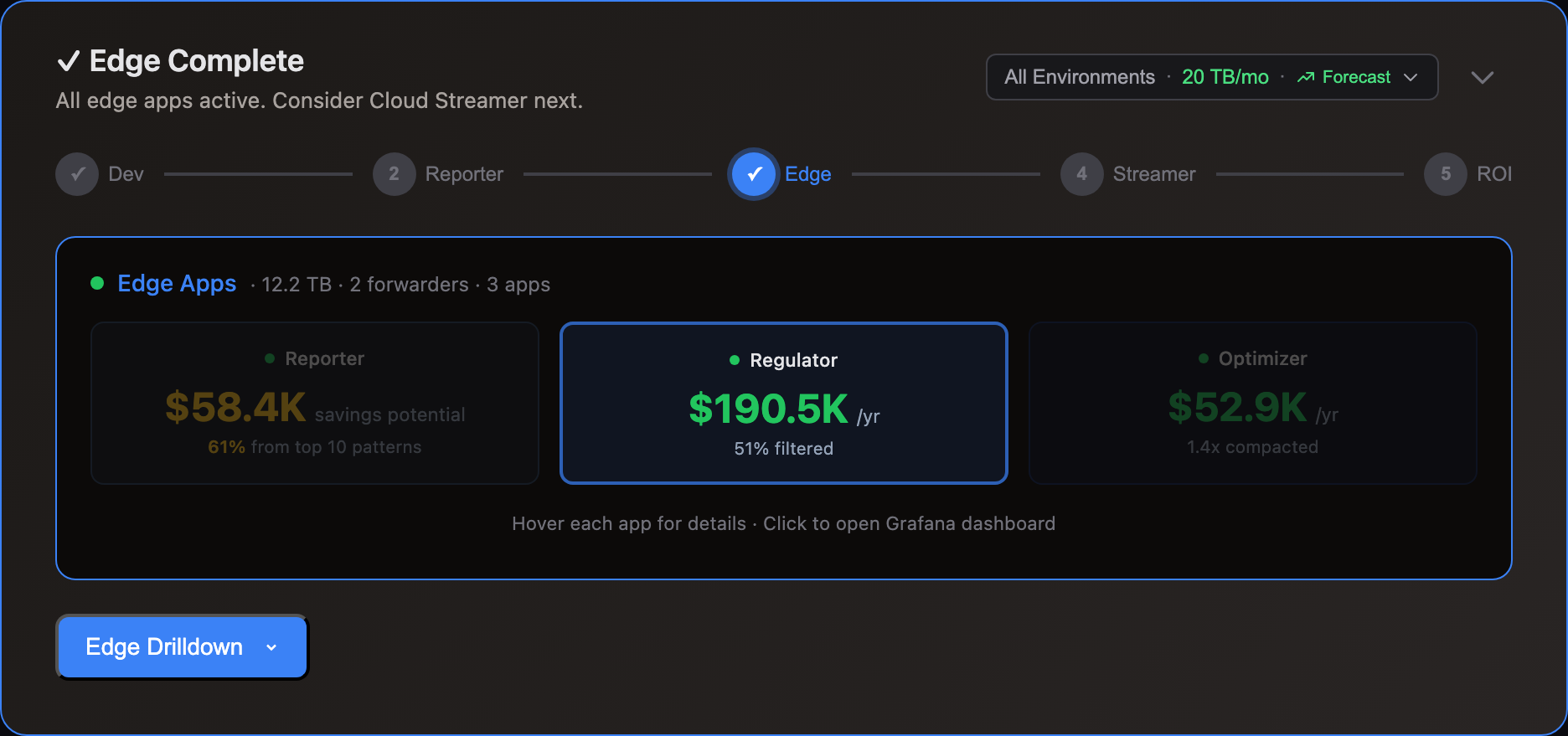Open the Regulator app card
This screenshot has width=1568, height=736.
783,403
